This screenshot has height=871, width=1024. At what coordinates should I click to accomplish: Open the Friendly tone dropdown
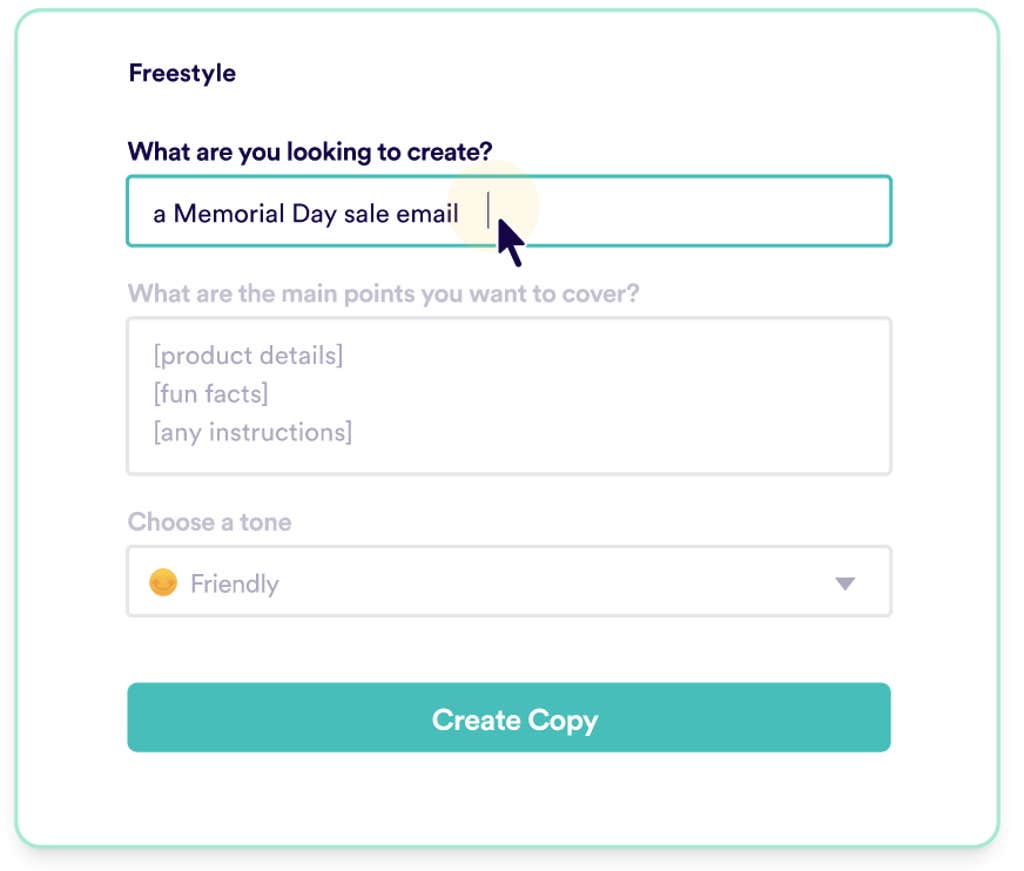click(x=508, y=582)
